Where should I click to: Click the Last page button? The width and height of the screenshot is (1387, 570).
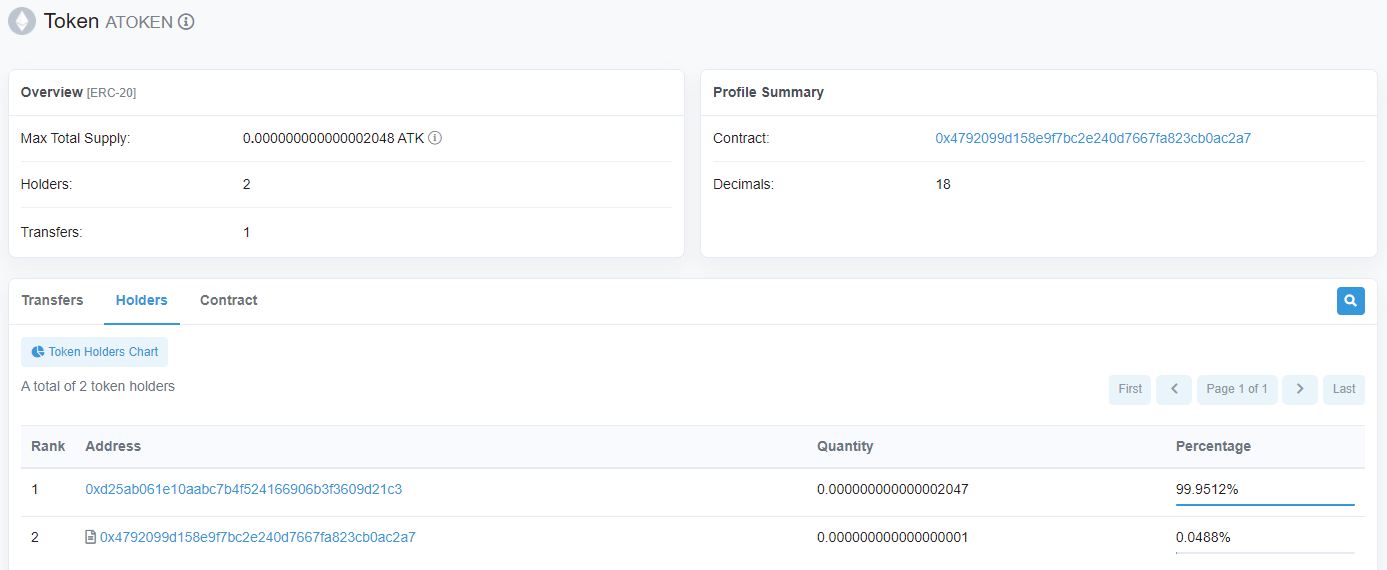(1344, 389)
